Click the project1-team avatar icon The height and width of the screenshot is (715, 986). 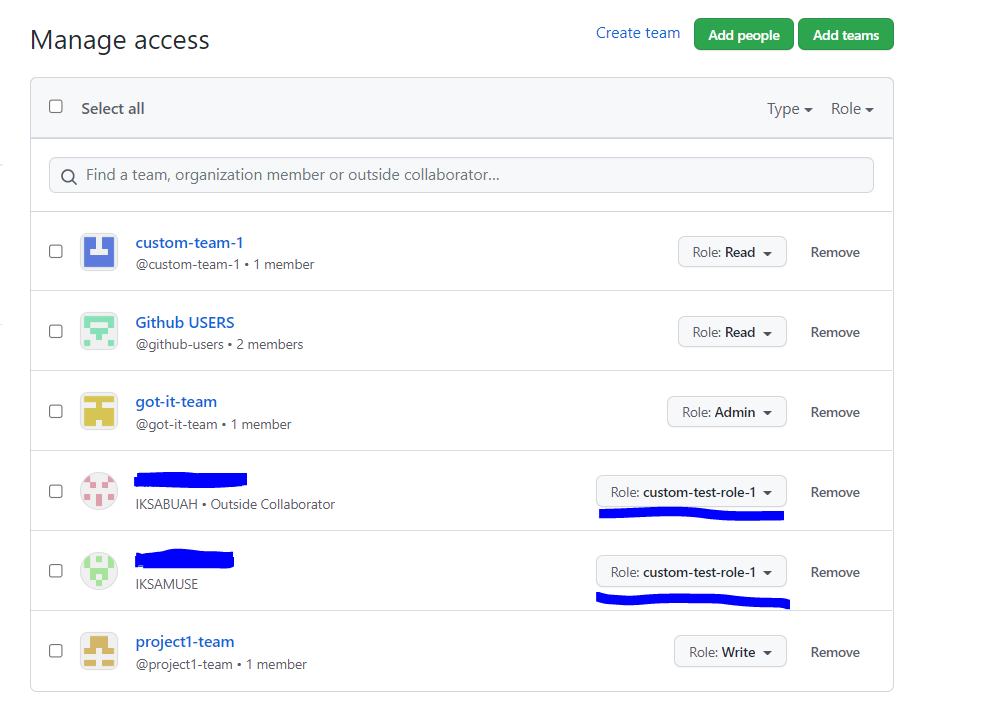click(x=99, y=650)
